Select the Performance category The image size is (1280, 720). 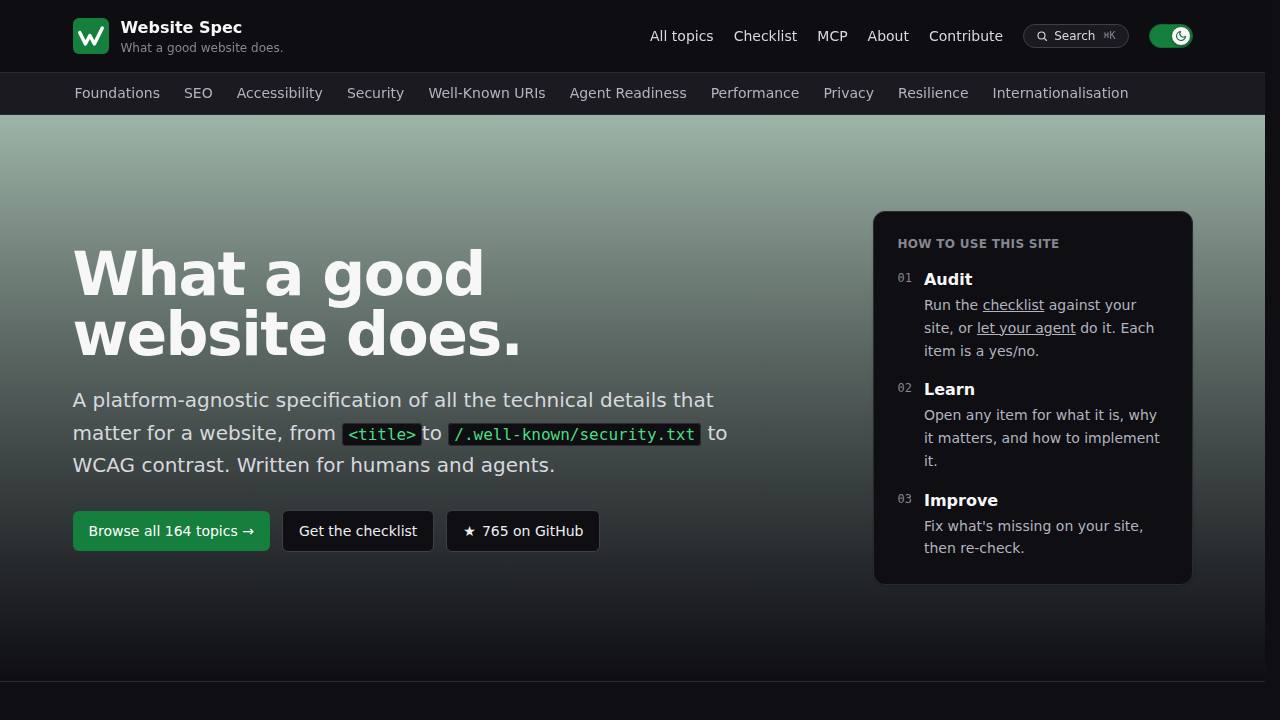[x=755, y=93]
